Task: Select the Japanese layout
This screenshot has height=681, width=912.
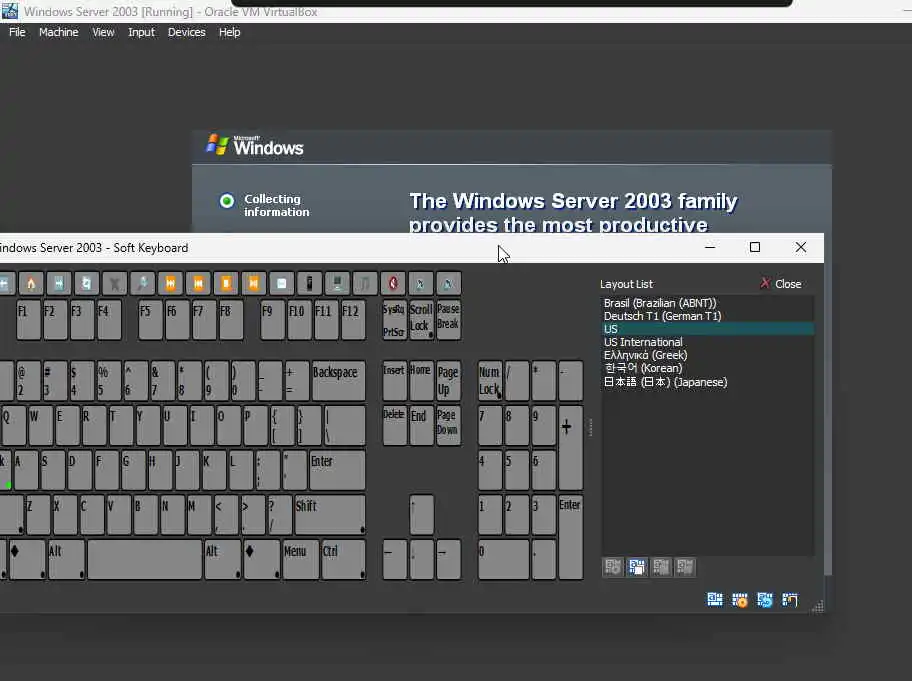Action: click(708, 382)
